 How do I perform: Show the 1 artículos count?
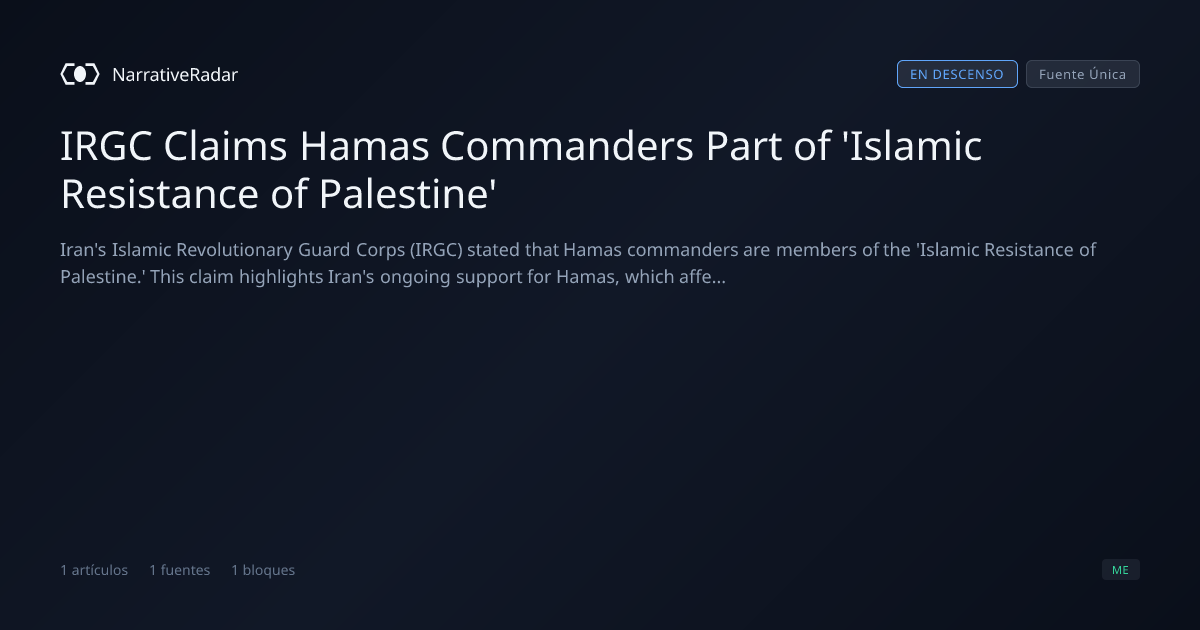[x=94, y=570]
